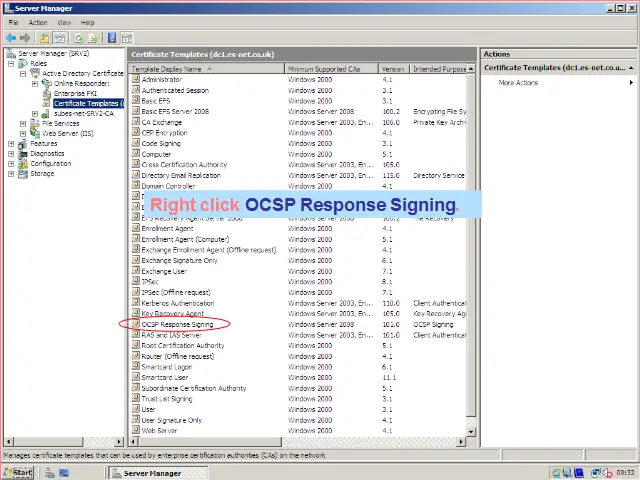
Task: Click the Kerberos Authentication template icon
Action: point(136,303)
